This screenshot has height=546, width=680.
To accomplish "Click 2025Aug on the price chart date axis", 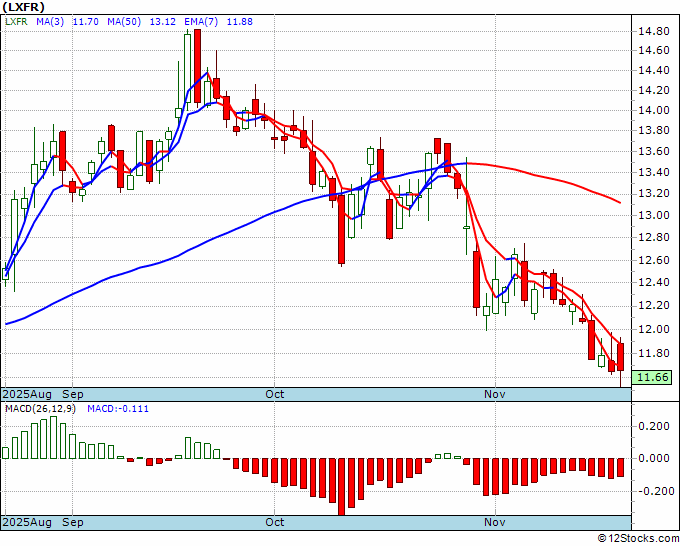I will 27,394.
